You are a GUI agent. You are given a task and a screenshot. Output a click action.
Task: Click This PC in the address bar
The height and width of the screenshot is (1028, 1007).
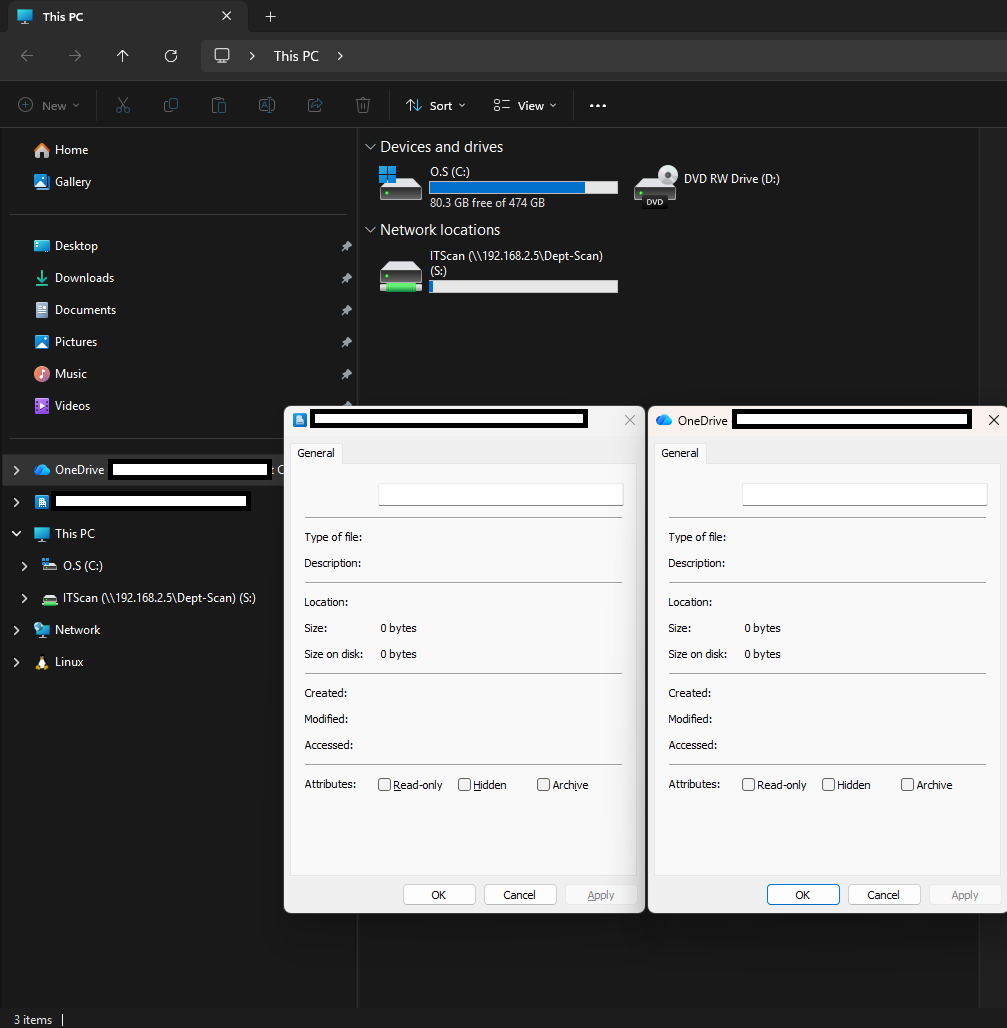[x=296, y=56]
